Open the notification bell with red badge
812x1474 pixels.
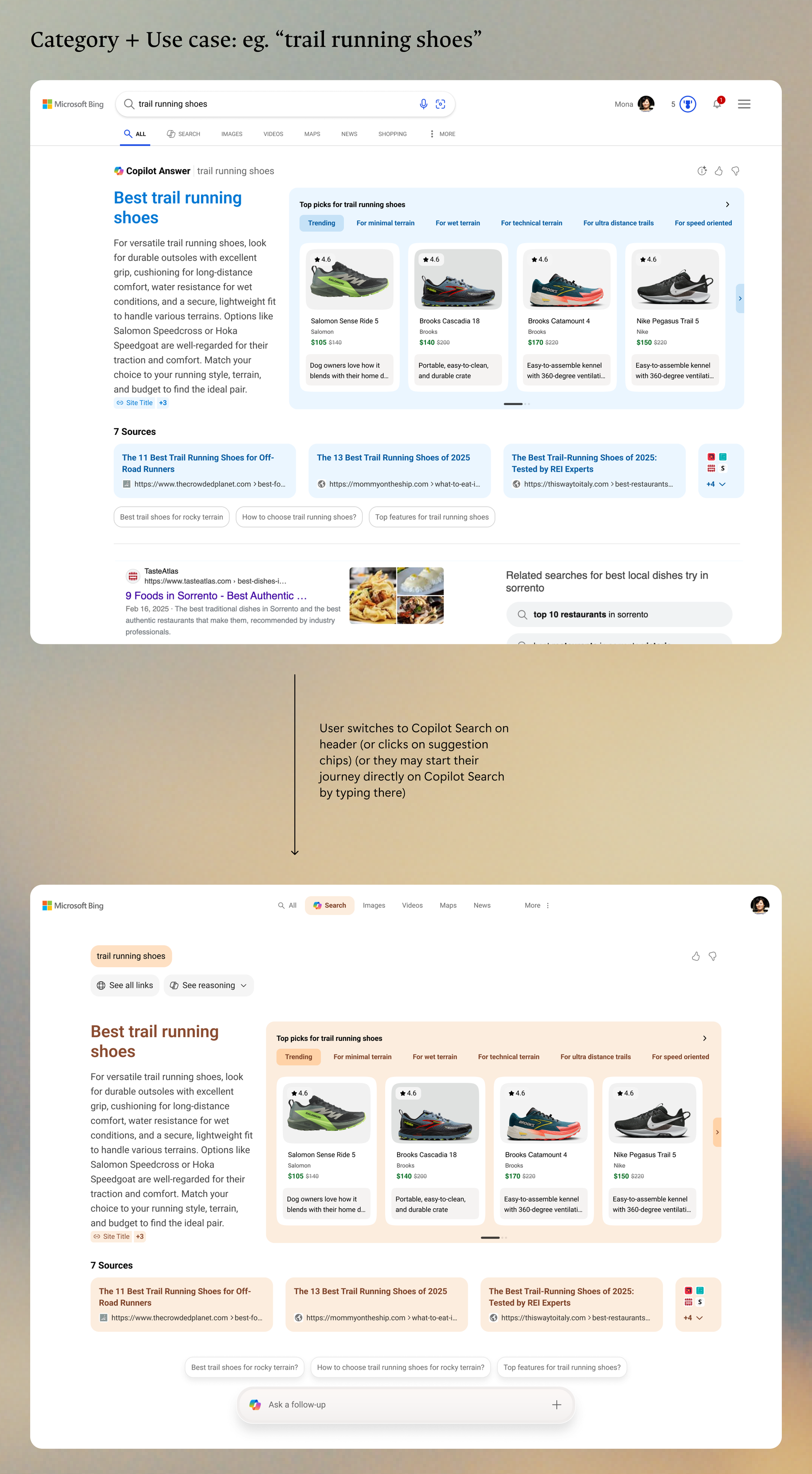pyautogui.click(x=717, y=104)
